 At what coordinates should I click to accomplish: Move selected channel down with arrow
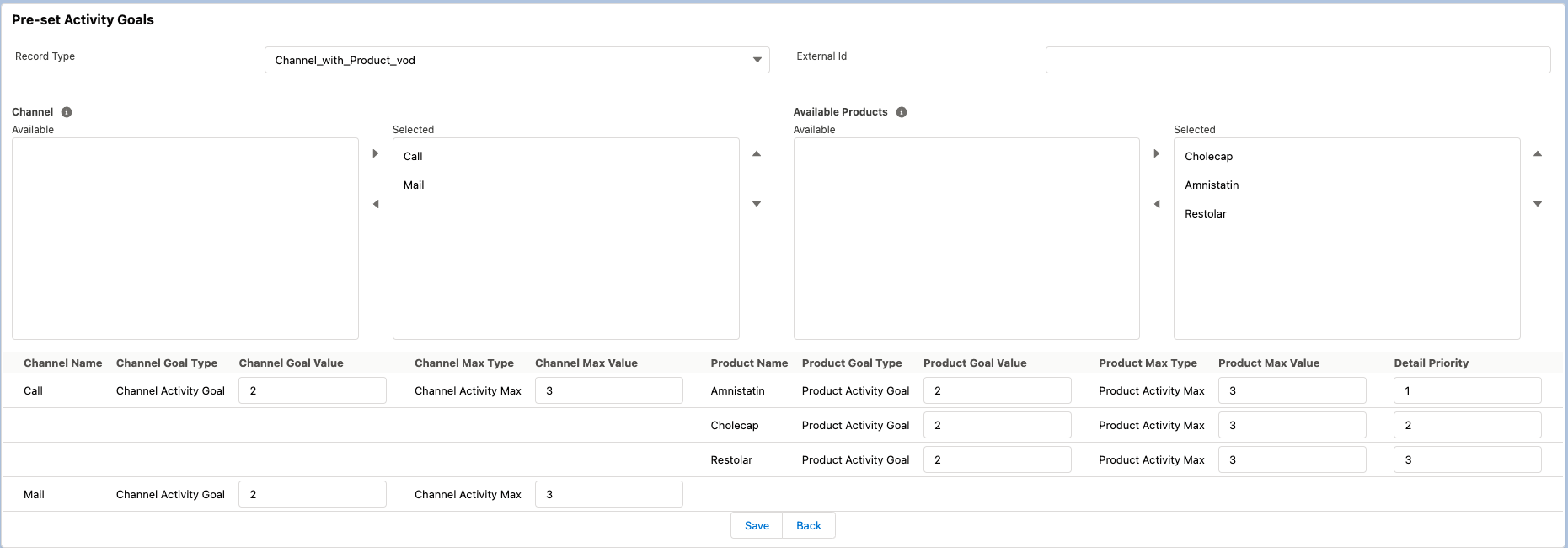tap(757, 204)
